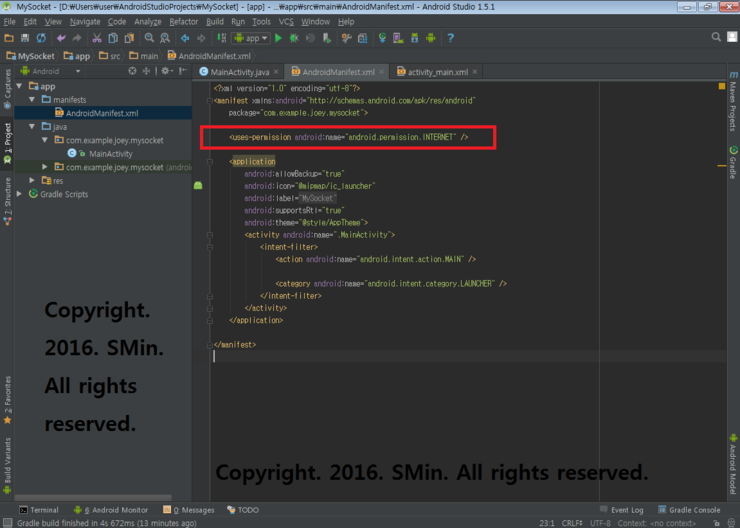Image resolution: width=740 pixels, height=528 pixels.
Task: Open the Build menu
Action: [215, 22]
